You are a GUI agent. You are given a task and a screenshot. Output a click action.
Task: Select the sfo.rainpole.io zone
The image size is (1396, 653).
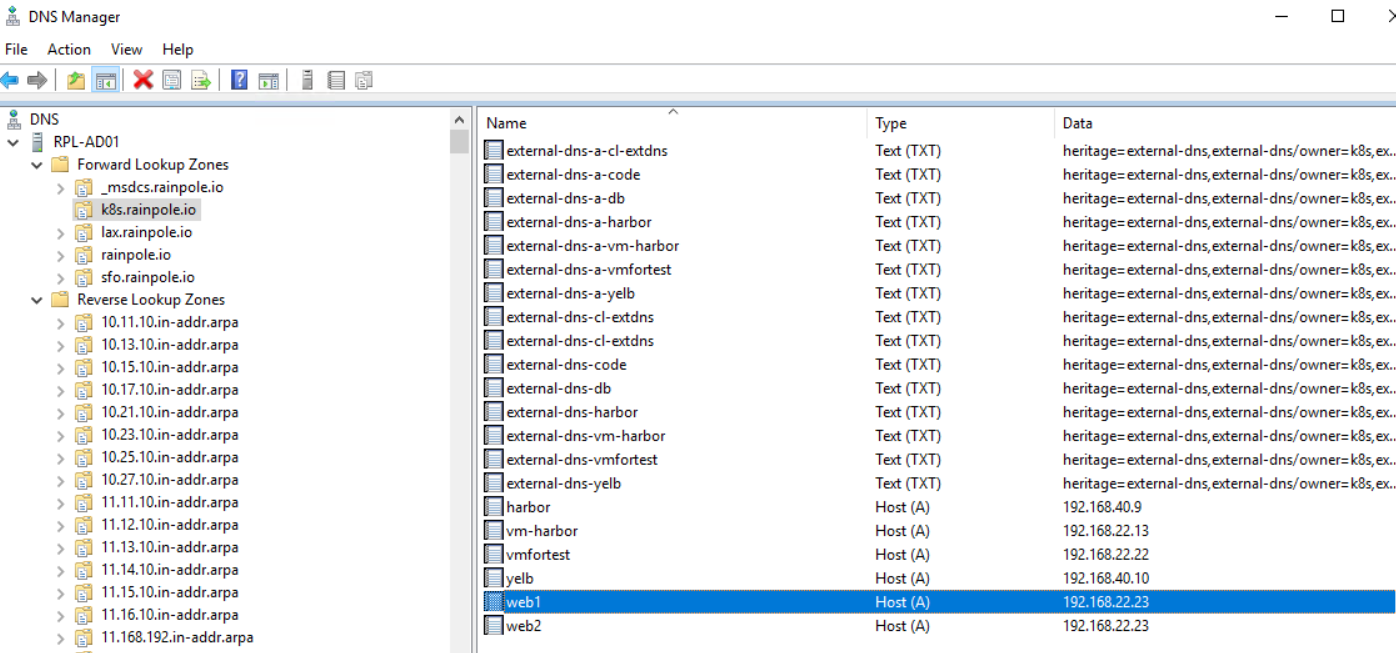point(147,277)
